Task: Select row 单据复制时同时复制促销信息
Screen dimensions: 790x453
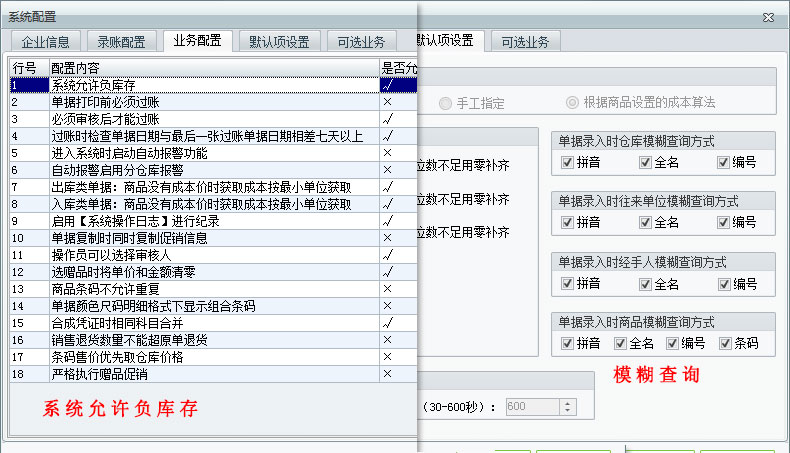Action: coord(214,238)
